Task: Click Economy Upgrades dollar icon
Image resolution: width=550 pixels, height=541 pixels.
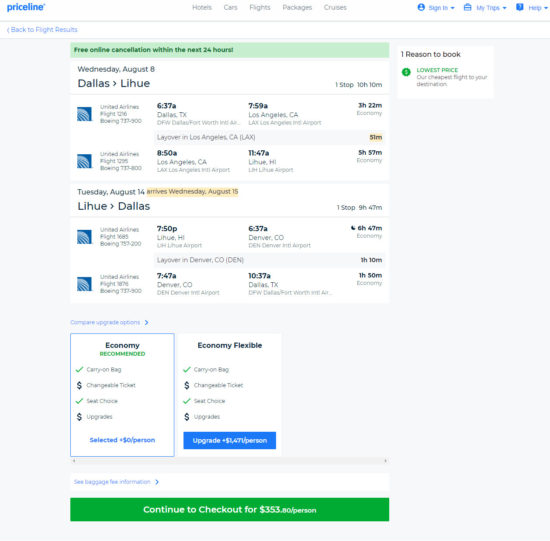Action: (79, 417)
